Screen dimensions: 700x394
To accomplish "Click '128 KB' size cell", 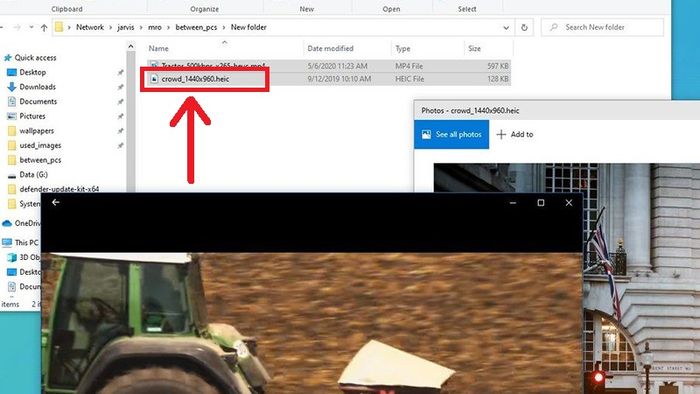I will pyautogui.click(x=498, y=79).
